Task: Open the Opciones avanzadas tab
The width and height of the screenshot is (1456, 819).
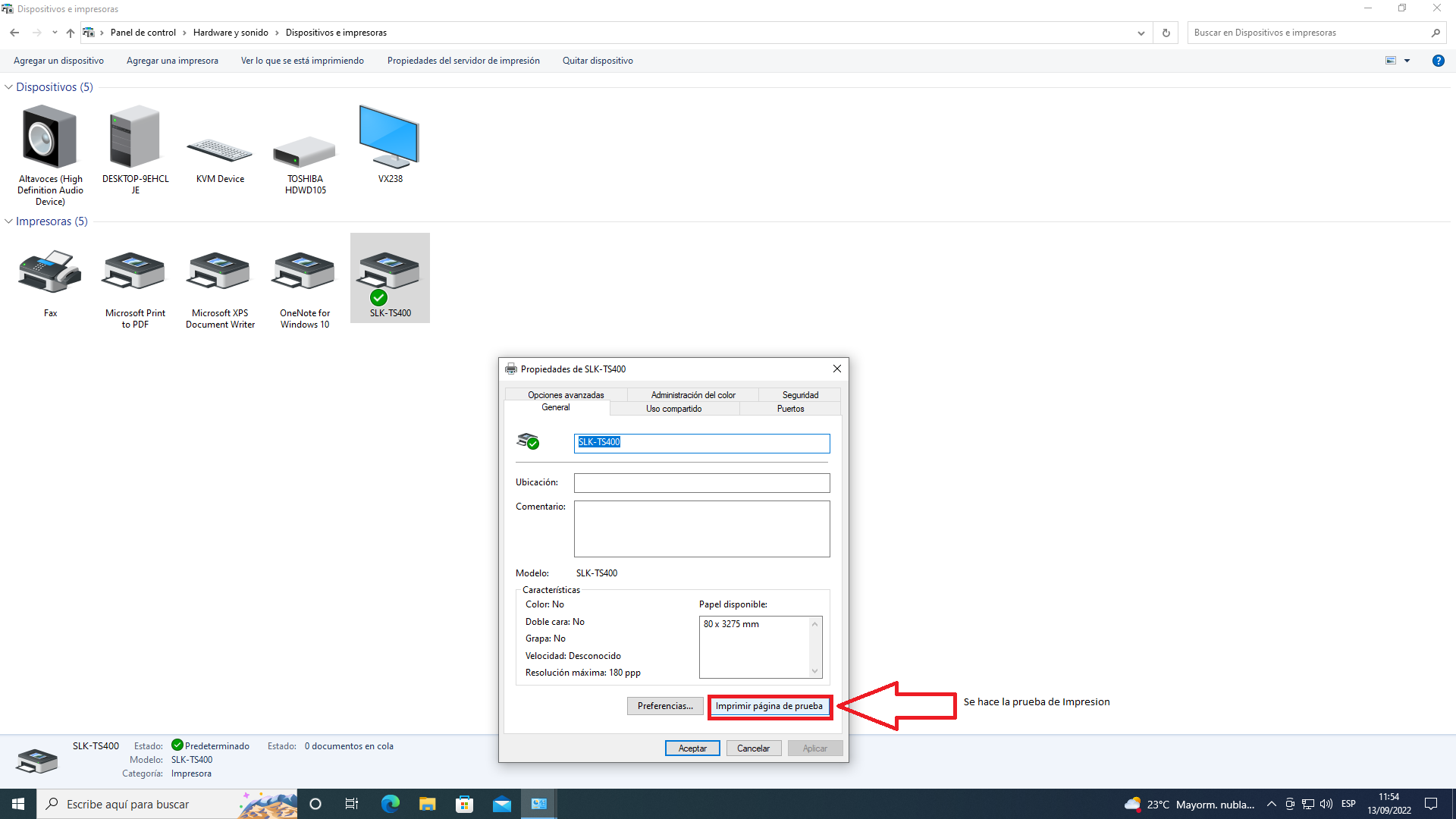Action: 566,395
